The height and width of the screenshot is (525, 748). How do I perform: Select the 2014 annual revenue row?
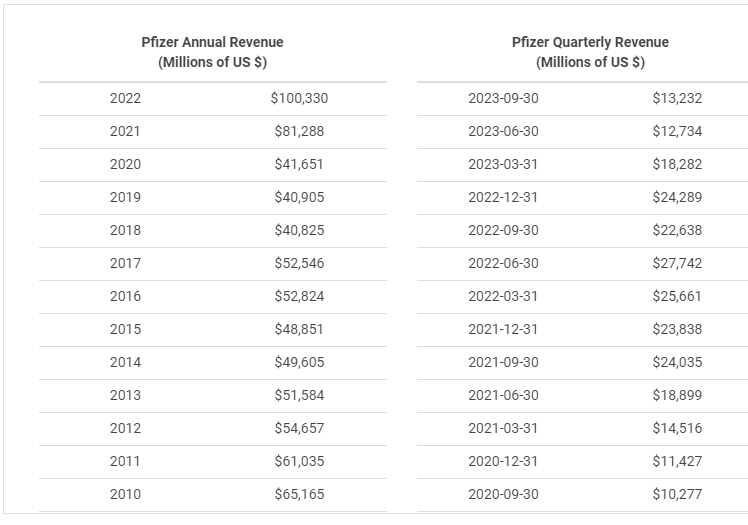[213, 362]
